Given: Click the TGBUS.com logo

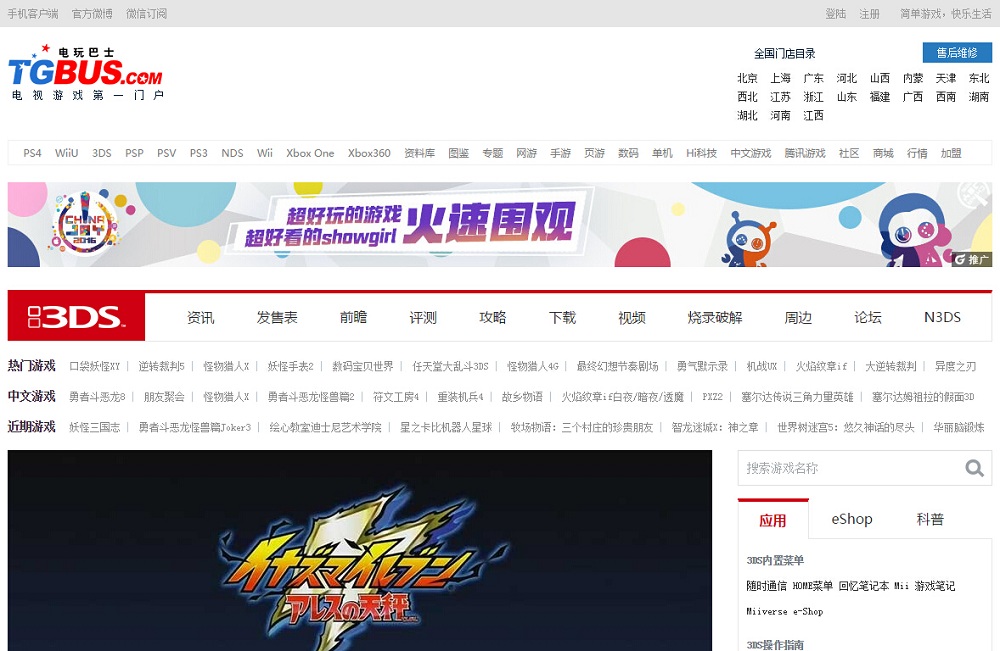Looking at the screenshot, I should (x=85, y=73).
